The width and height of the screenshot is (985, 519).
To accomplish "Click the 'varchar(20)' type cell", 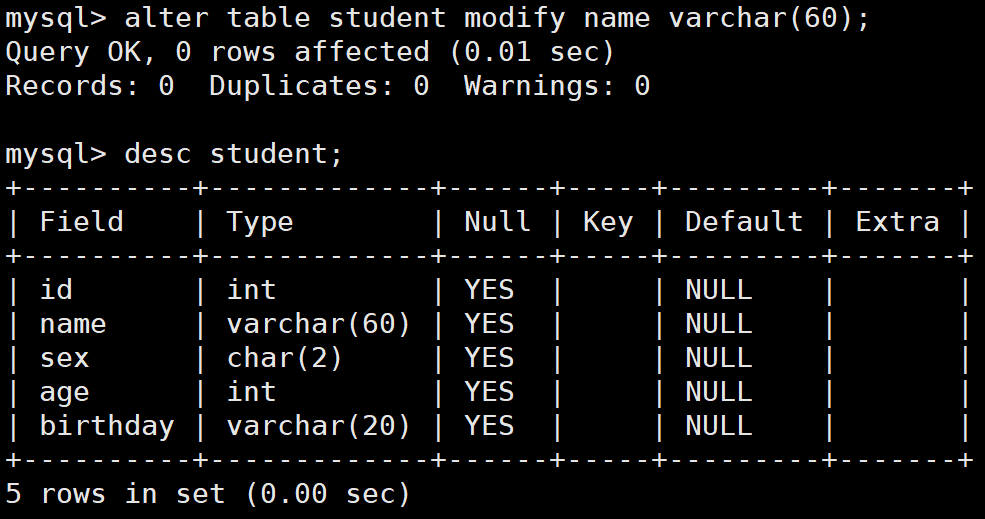I will 318,426.
